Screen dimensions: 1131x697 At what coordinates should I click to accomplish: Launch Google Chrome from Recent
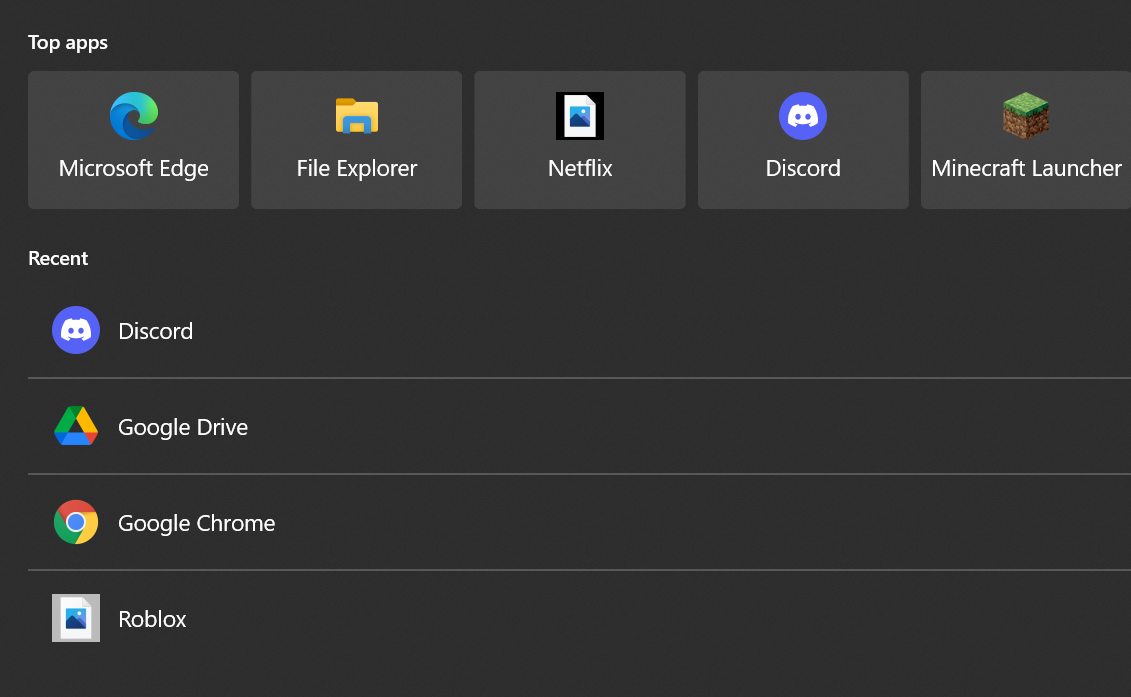pyautogui.click(x=196, y=522)
